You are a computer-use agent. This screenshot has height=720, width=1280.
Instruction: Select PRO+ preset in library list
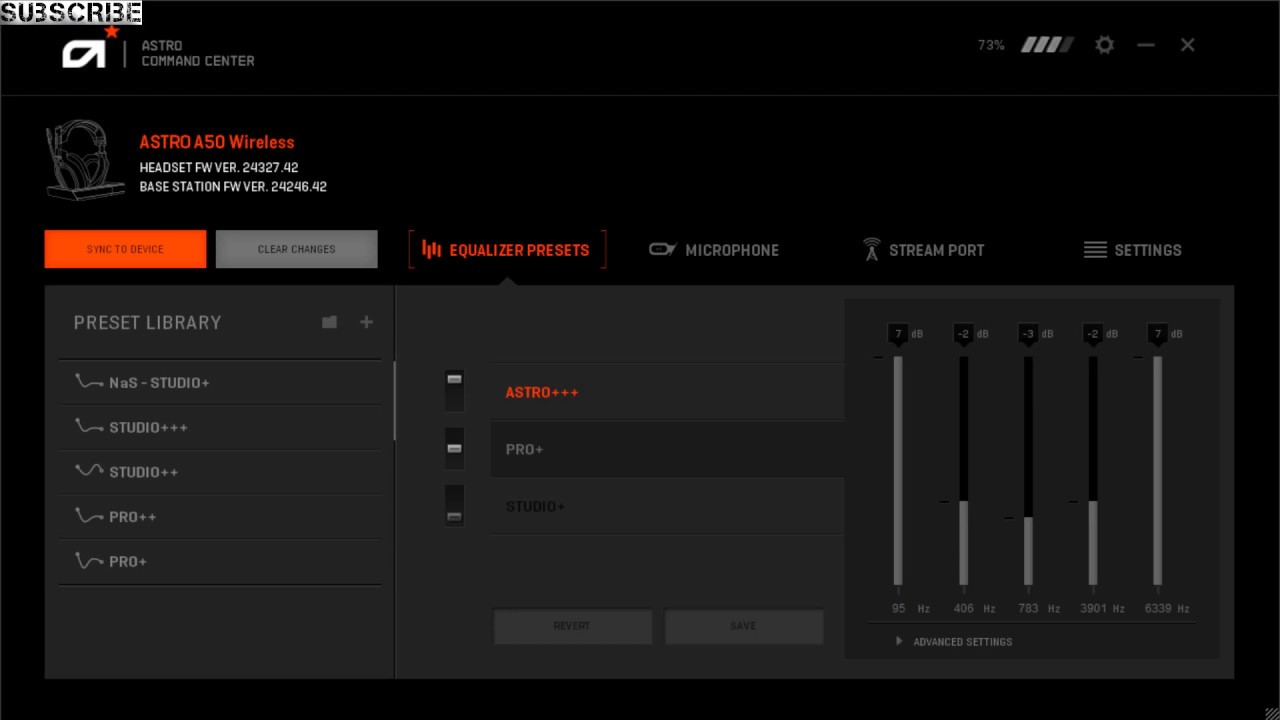pyautogui.click(x=220, y=562)
